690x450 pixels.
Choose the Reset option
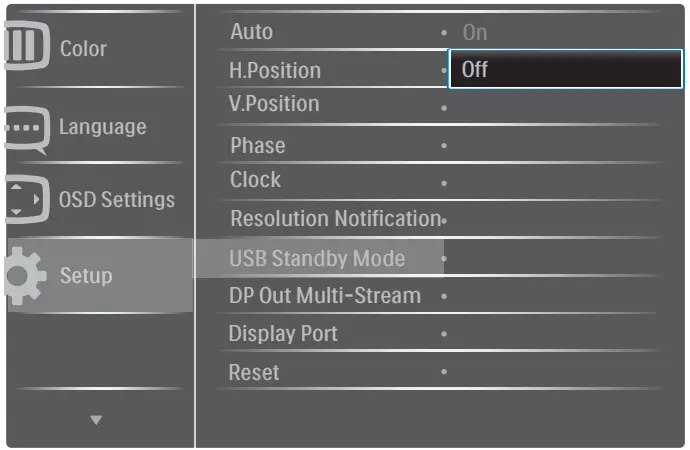[254, 372]
